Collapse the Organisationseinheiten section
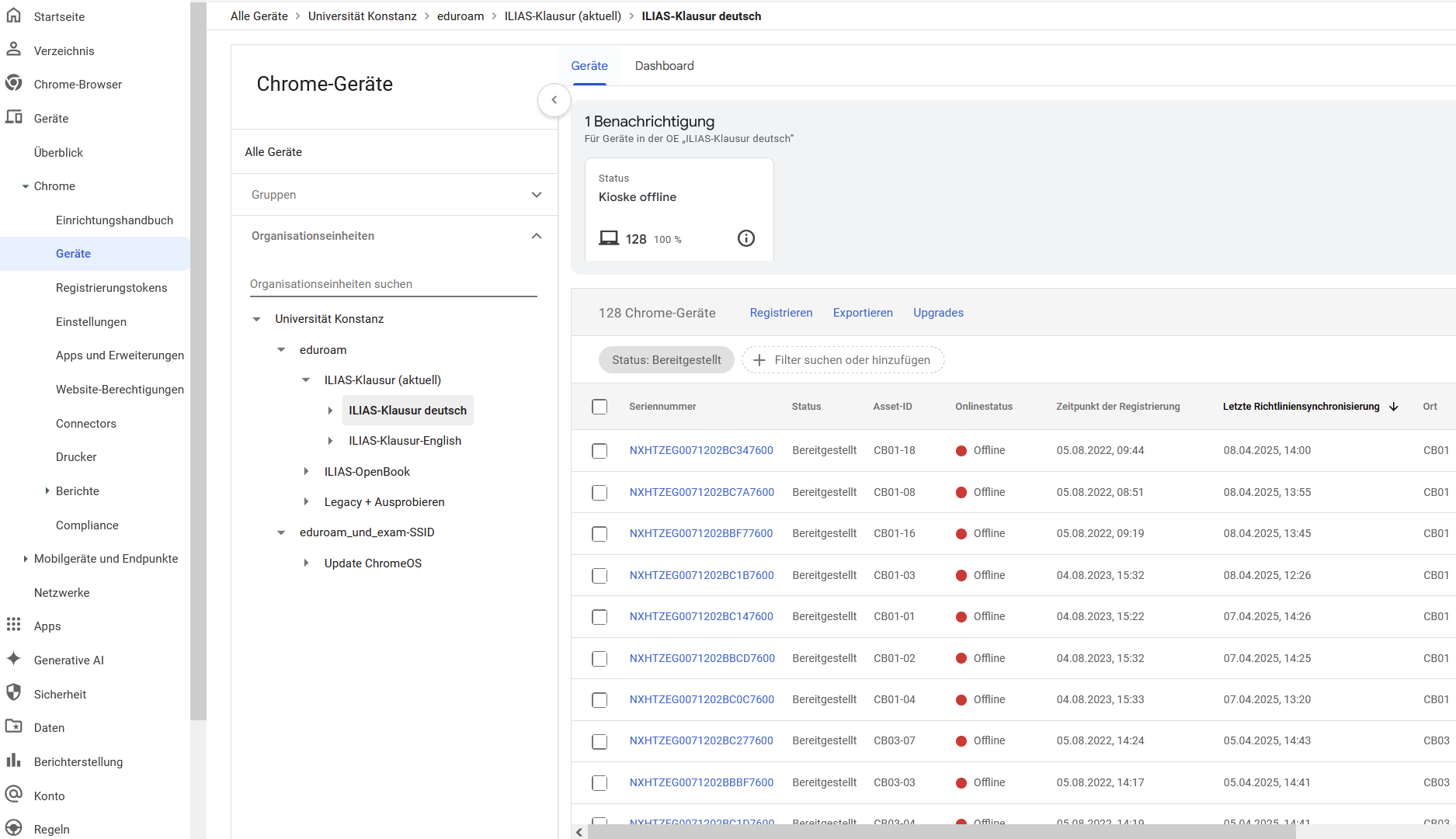This screenshot has height=839, width=1456. point(537,236)
